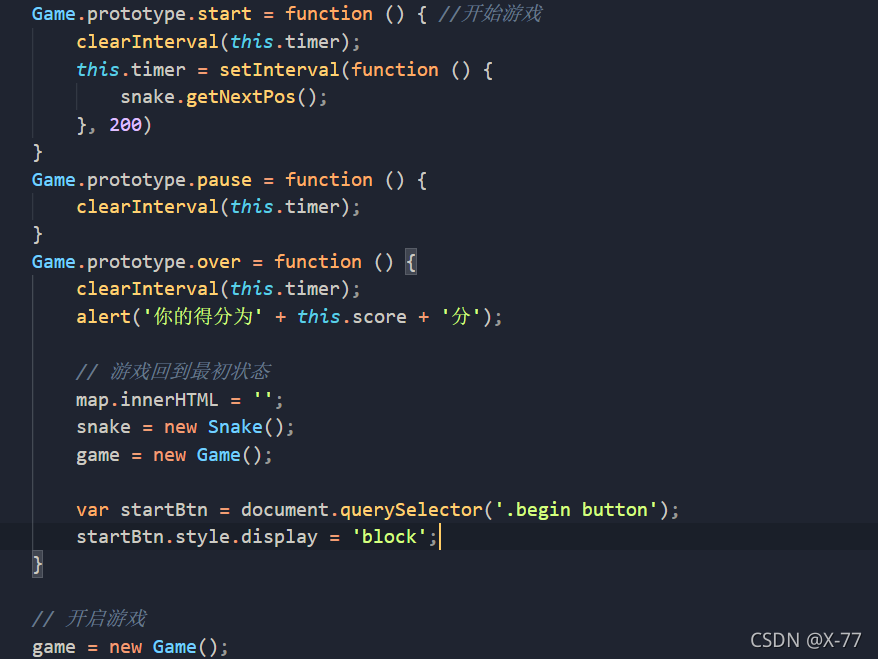This screenshot has width=878, height=659.
Task: Click the comment '// 开启游戏'
Action: click(x=89, y=619)
